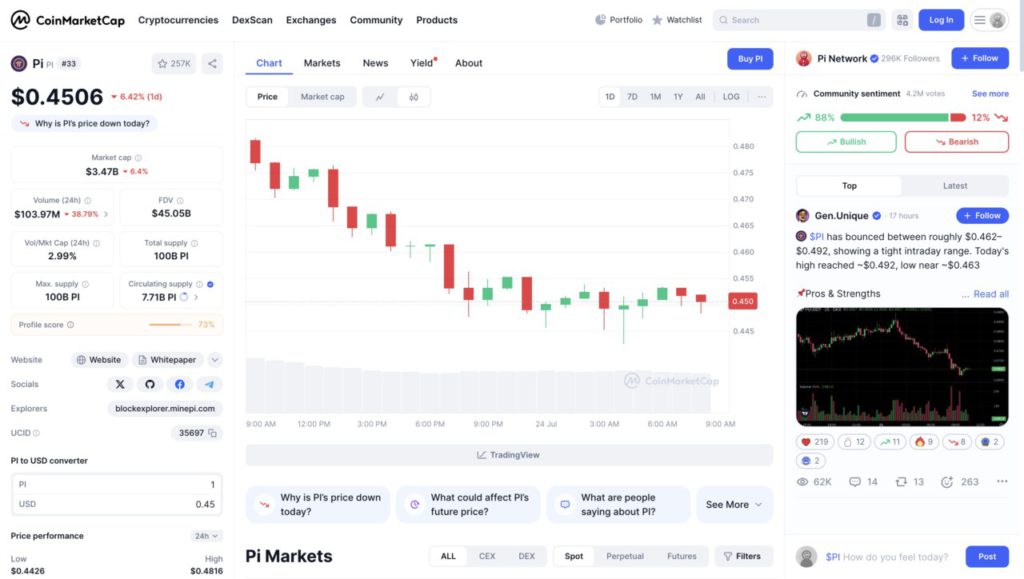Open the Exchanges menu in navbar
The height and width of the screenshot is (579, 1024).
311,20
